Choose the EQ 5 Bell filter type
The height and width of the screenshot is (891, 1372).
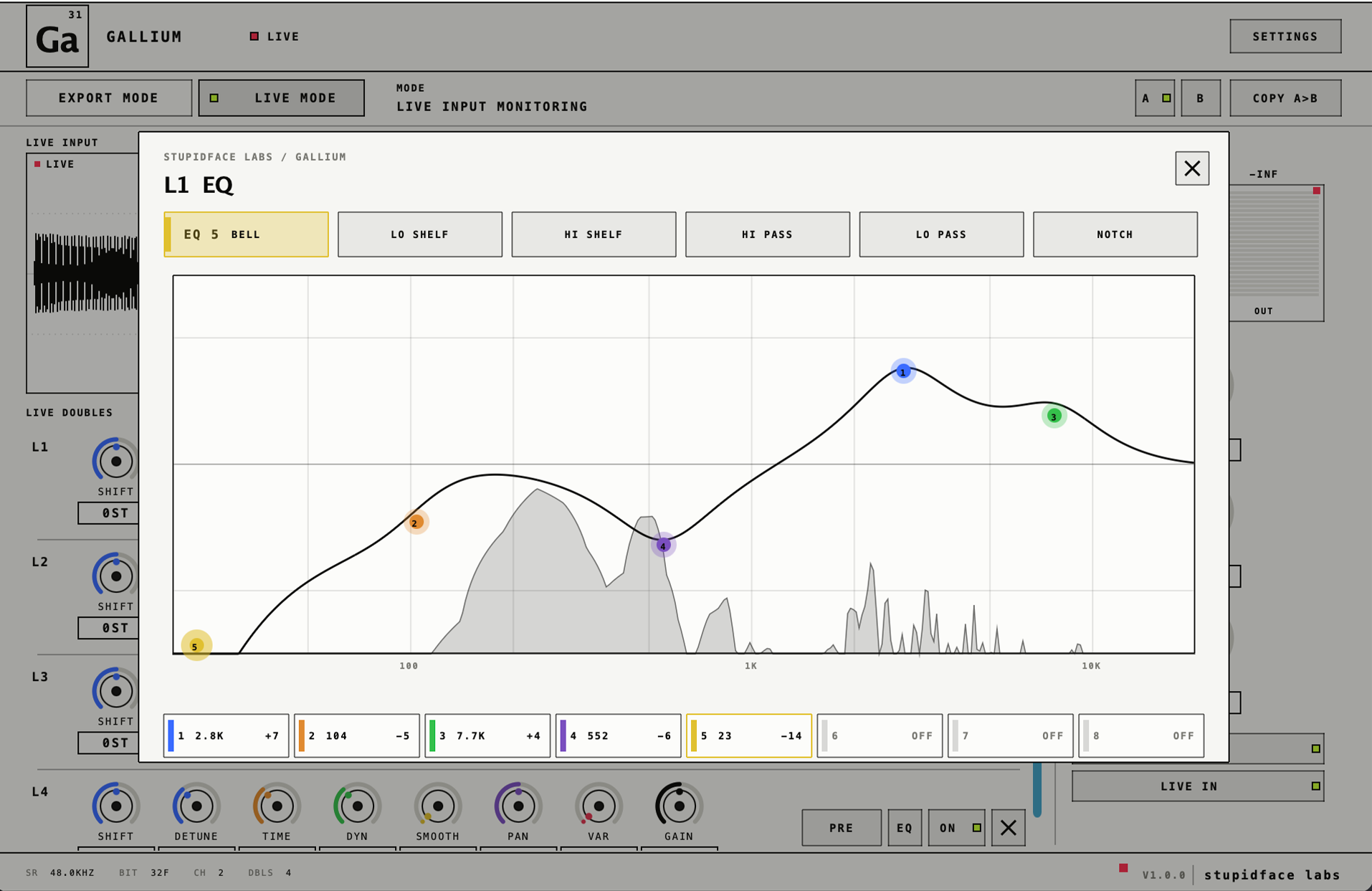[x=246, y=234]
